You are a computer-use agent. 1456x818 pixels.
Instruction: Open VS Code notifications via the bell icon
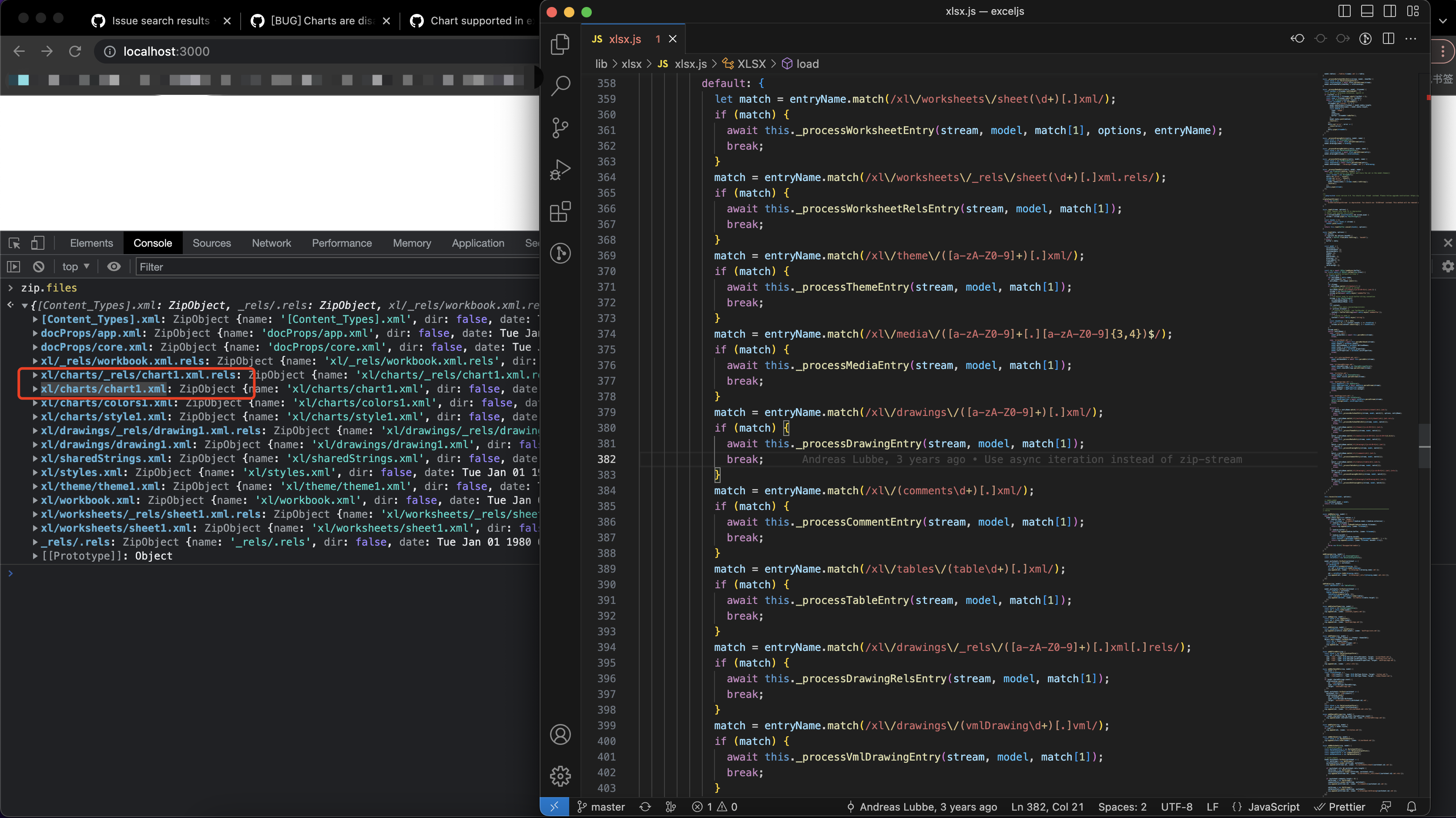coord(1411,807)
